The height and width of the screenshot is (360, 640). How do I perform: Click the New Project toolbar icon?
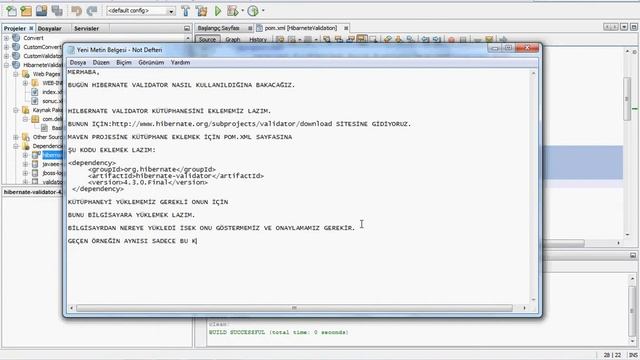pos(26,11)
